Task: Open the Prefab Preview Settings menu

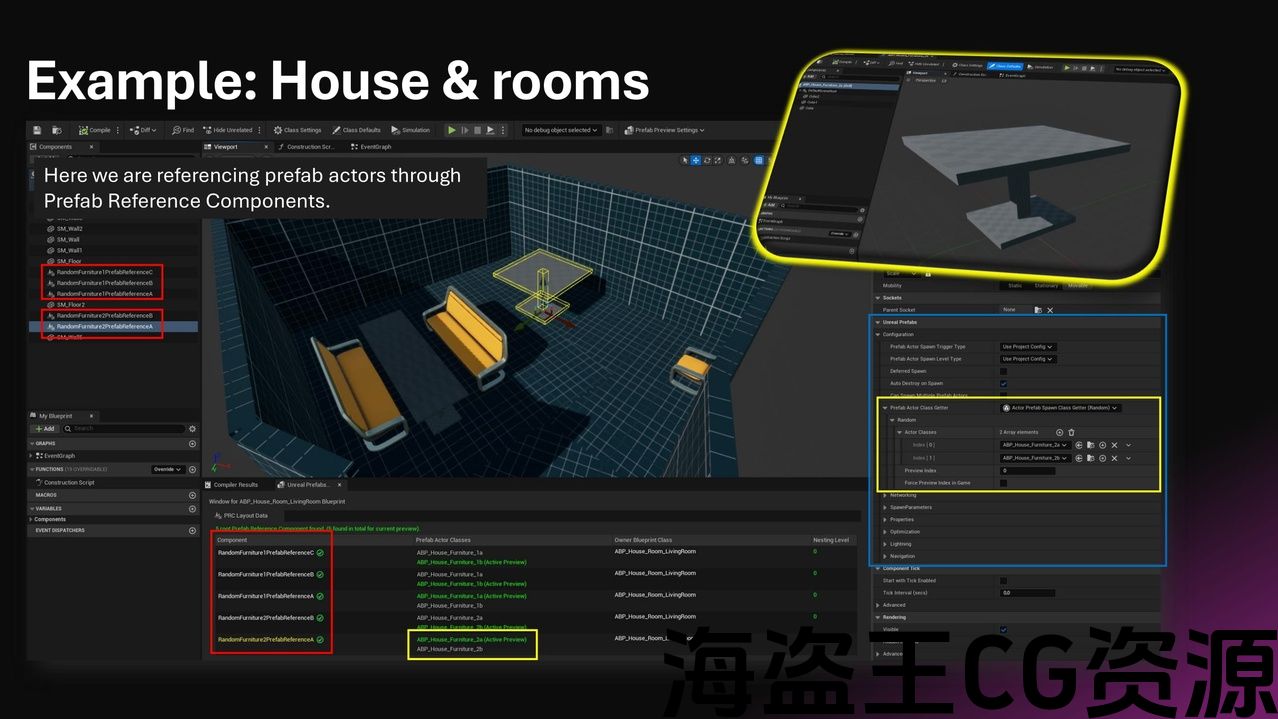Action: pyautogui.click(x=664, y=130)
